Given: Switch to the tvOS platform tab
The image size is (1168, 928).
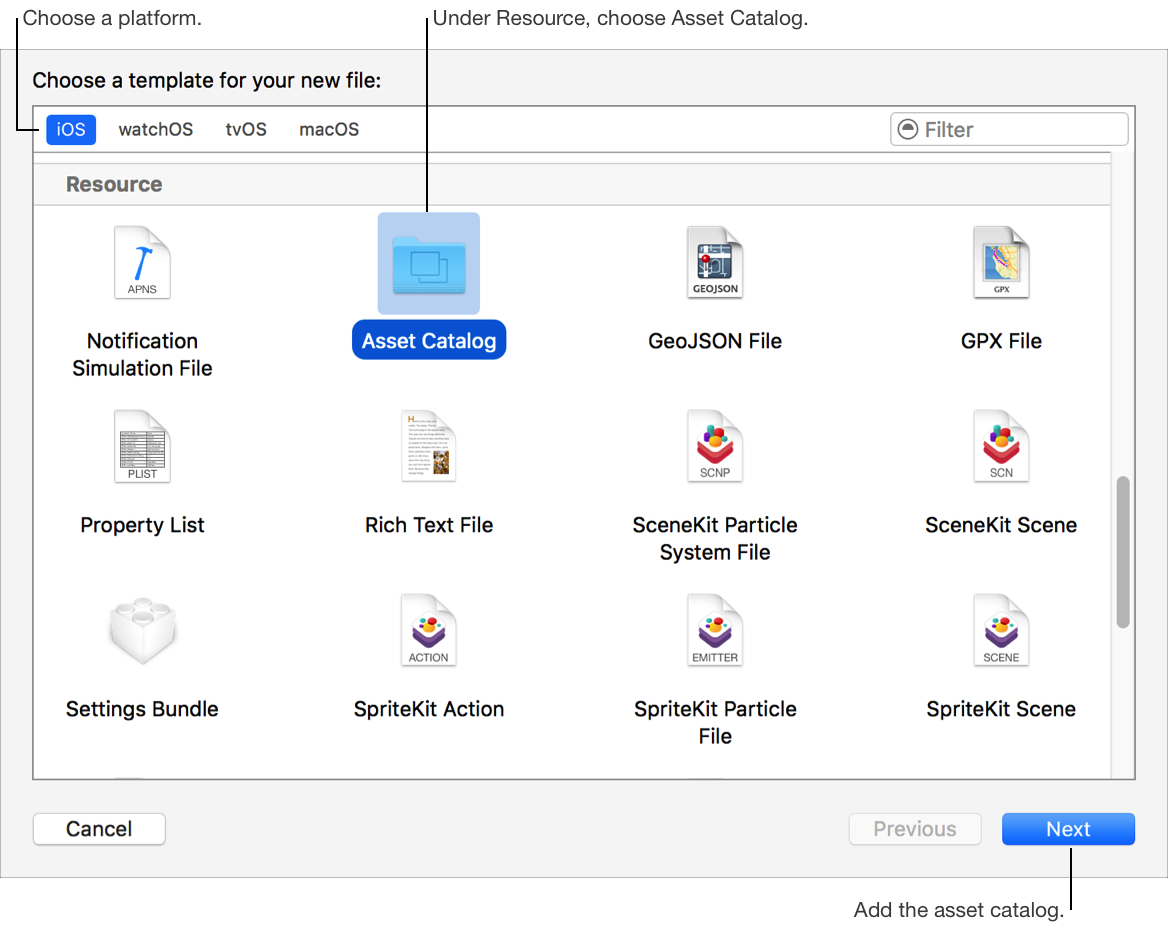Looking at the screenshot, I should (246, 130).
